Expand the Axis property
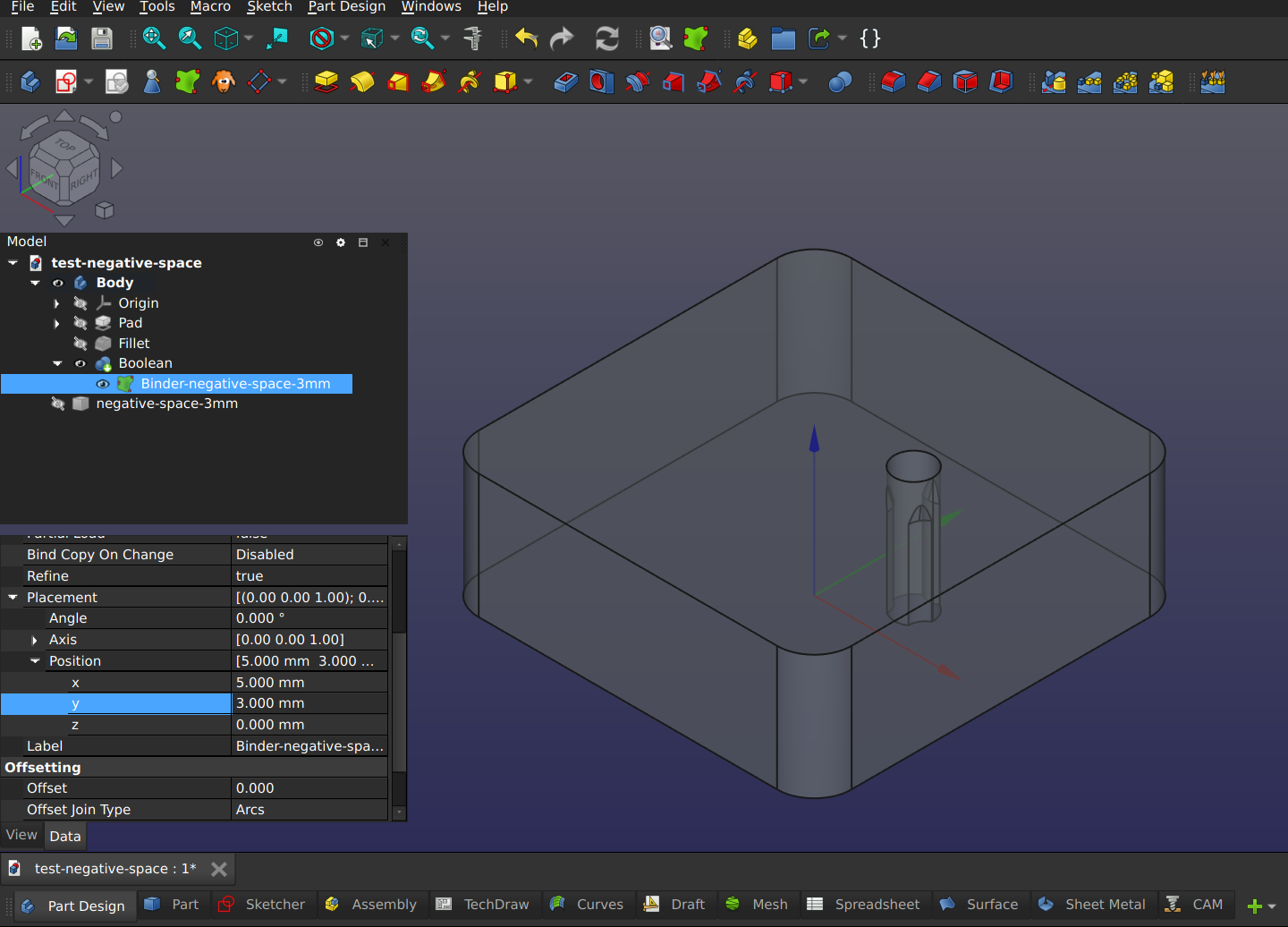The image size is (1288, 927). 35,640
